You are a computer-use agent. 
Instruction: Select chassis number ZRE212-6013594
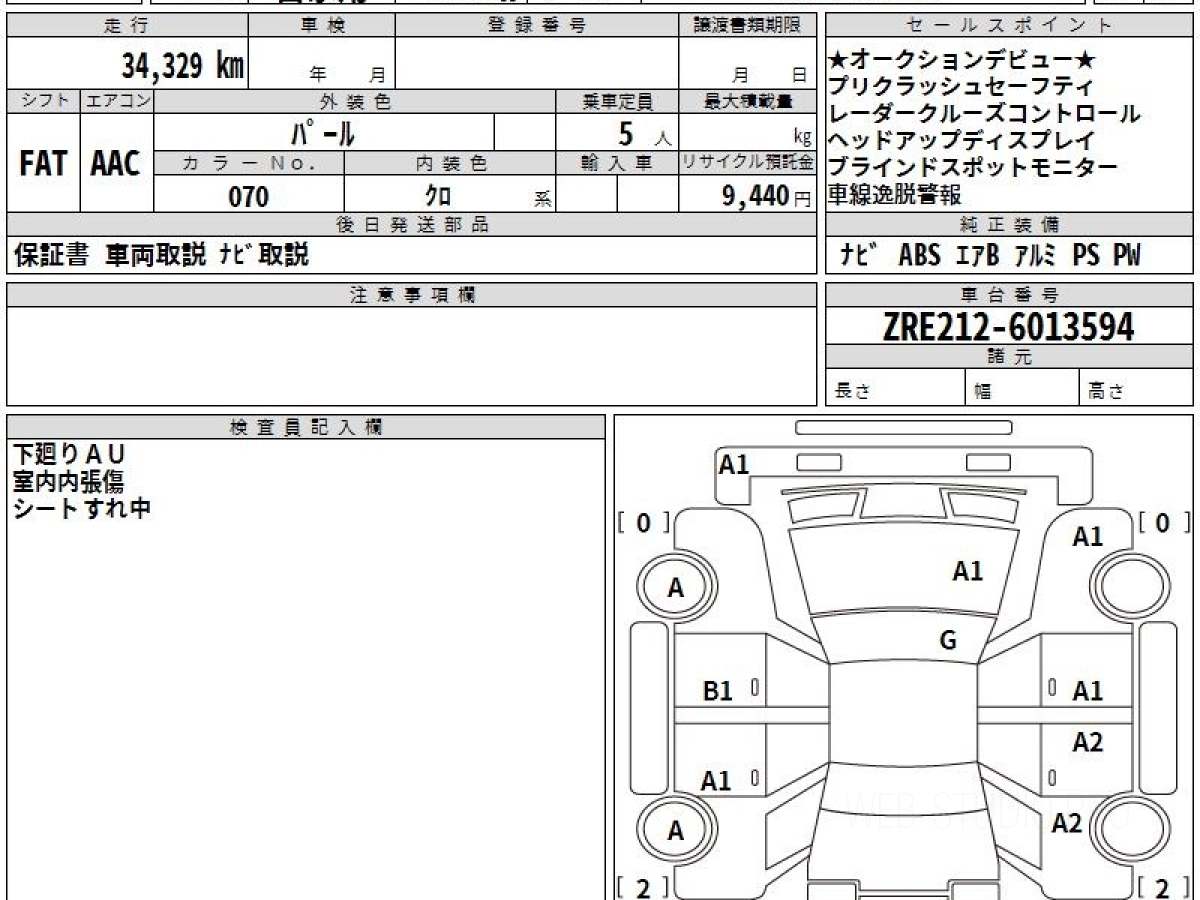coord(1009,326)
